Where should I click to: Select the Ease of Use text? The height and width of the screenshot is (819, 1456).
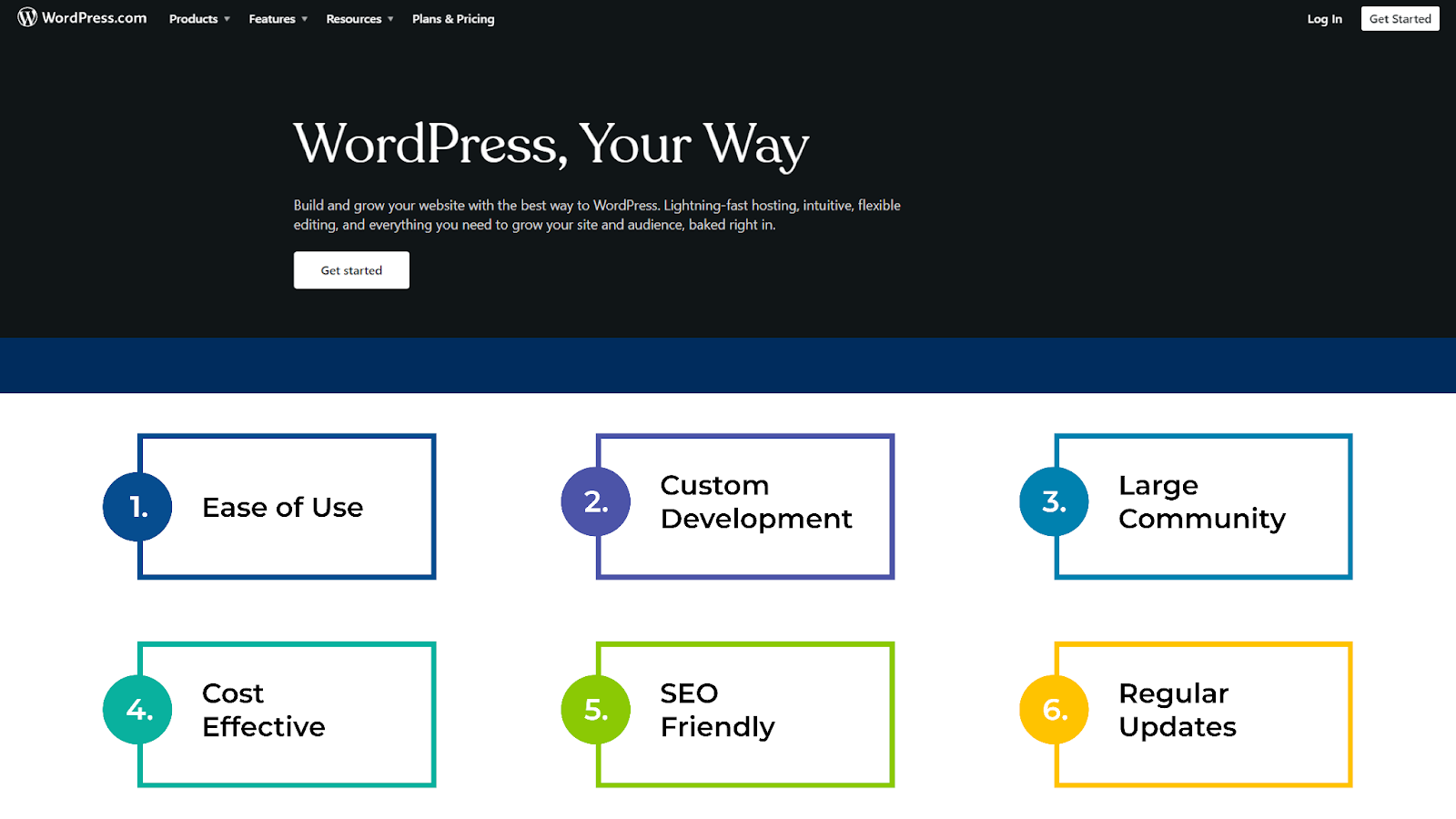282,508
